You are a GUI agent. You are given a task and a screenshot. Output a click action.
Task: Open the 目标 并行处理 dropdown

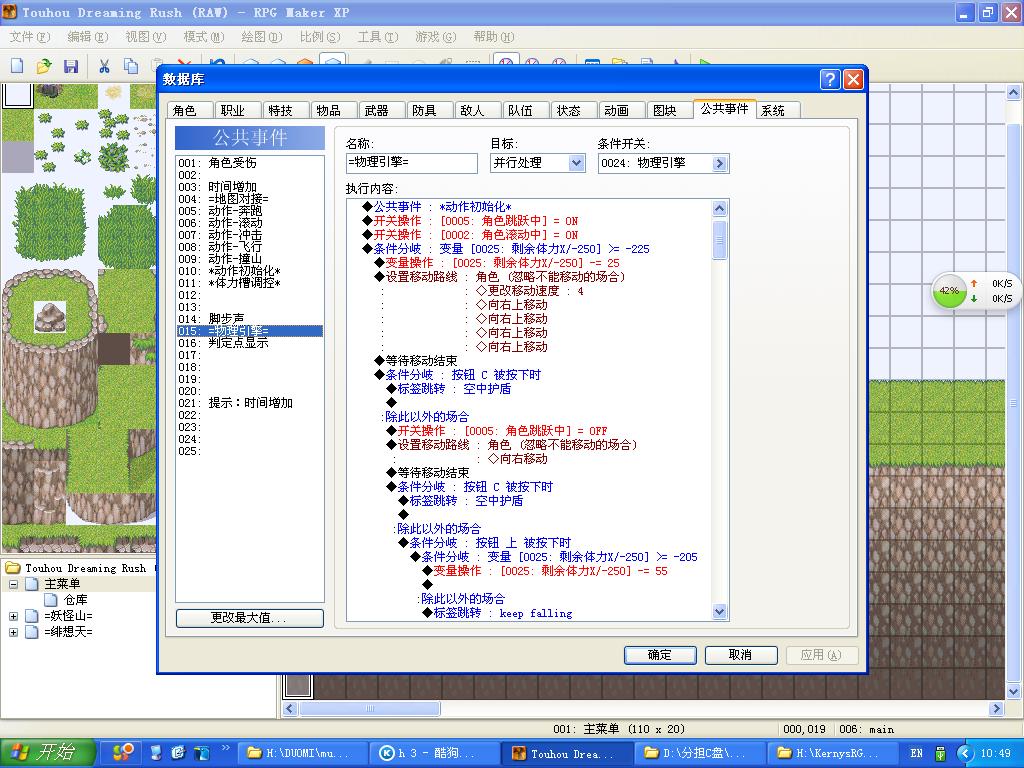click(x=576, y=163)
